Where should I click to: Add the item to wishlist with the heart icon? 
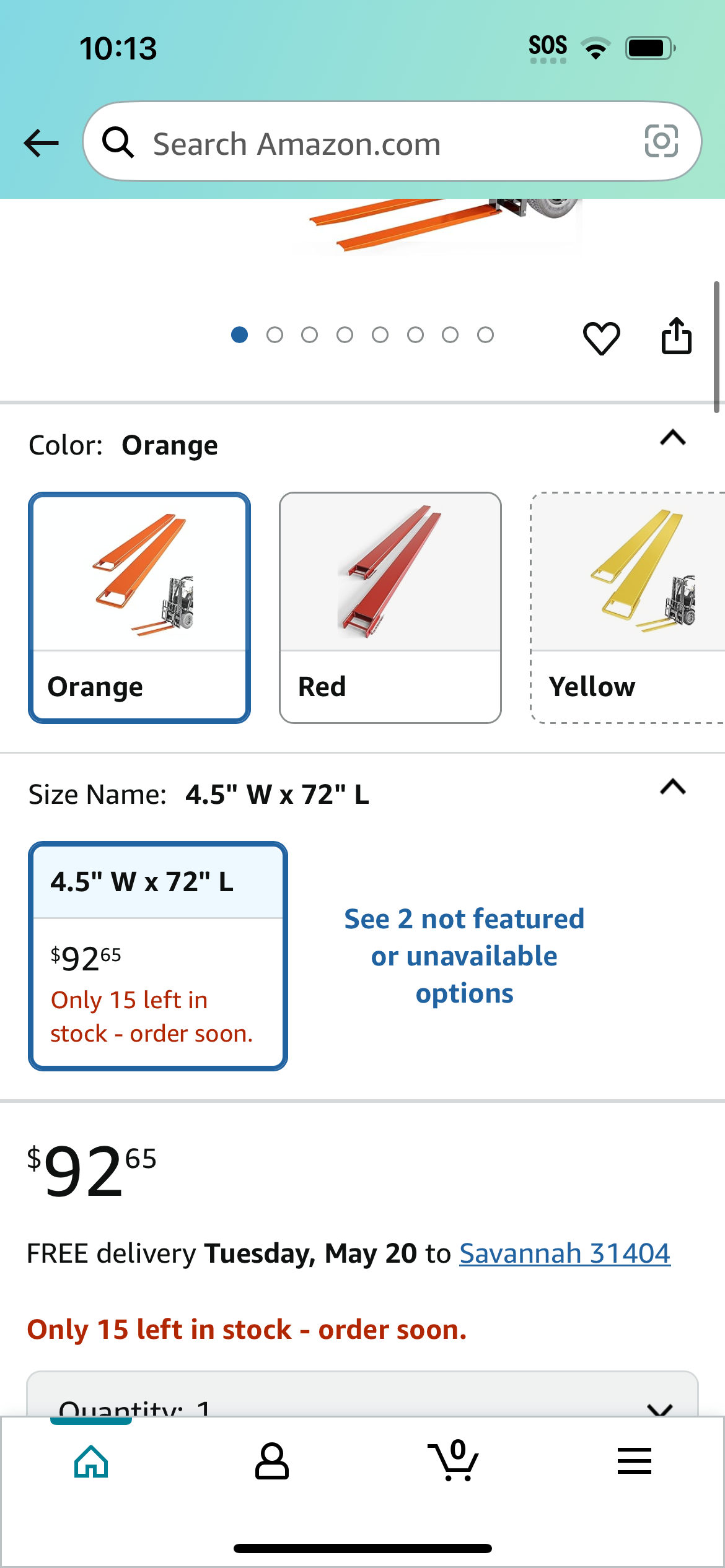(x=601, y=338)
